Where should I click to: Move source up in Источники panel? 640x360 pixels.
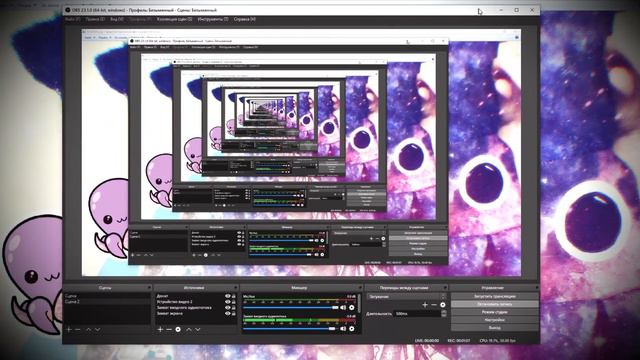pos(189,329)
